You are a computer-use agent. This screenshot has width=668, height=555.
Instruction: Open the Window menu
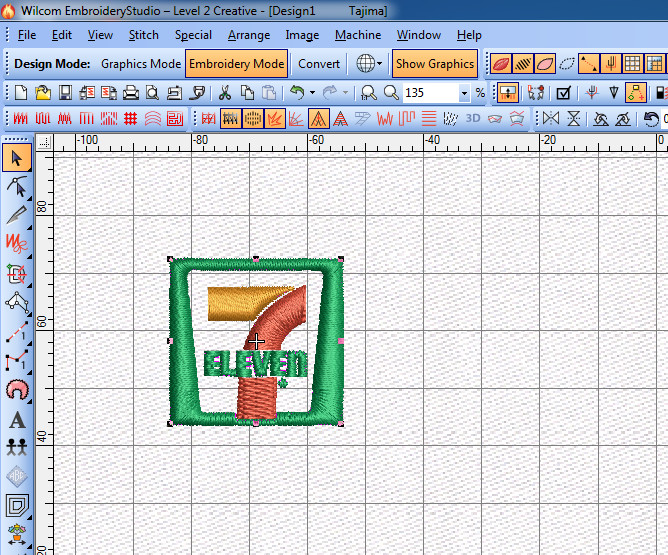[419, 35]
